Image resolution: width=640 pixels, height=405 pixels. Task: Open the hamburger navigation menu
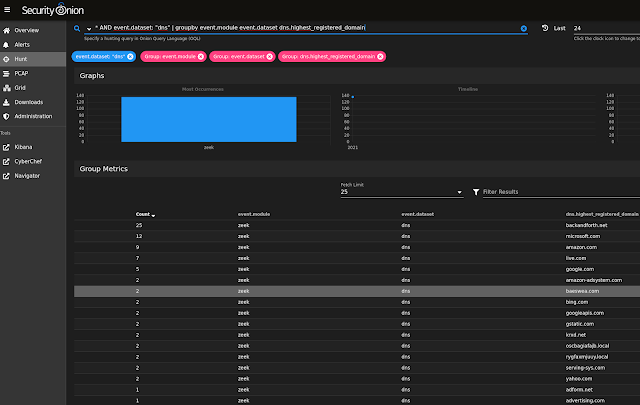coord(7,9)
